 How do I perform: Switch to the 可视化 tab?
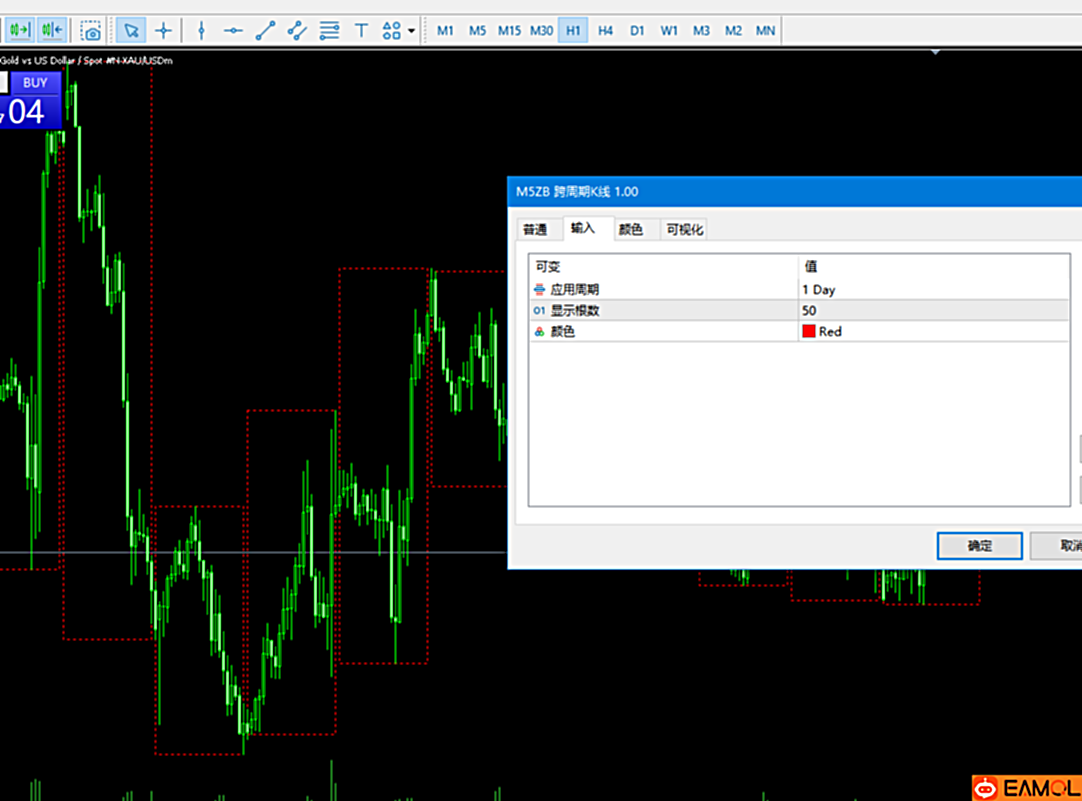click(685, 229)
